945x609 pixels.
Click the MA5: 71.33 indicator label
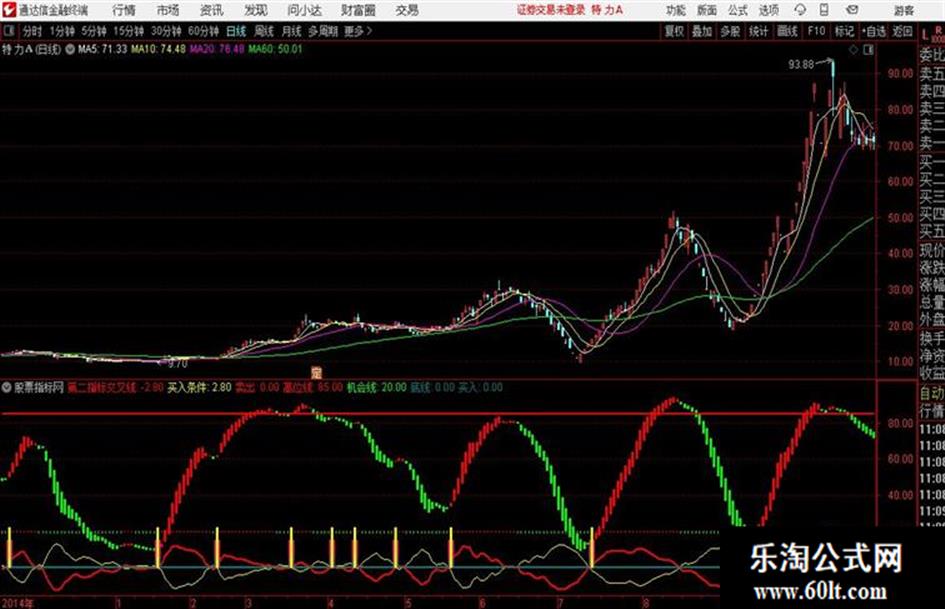point(102,49)
